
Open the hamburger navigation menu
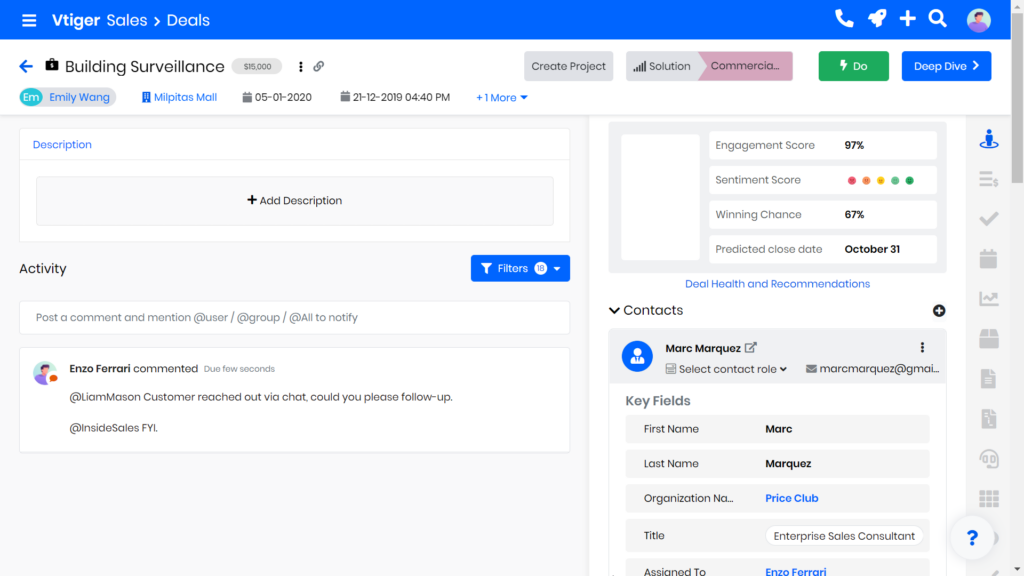(29, 20)
